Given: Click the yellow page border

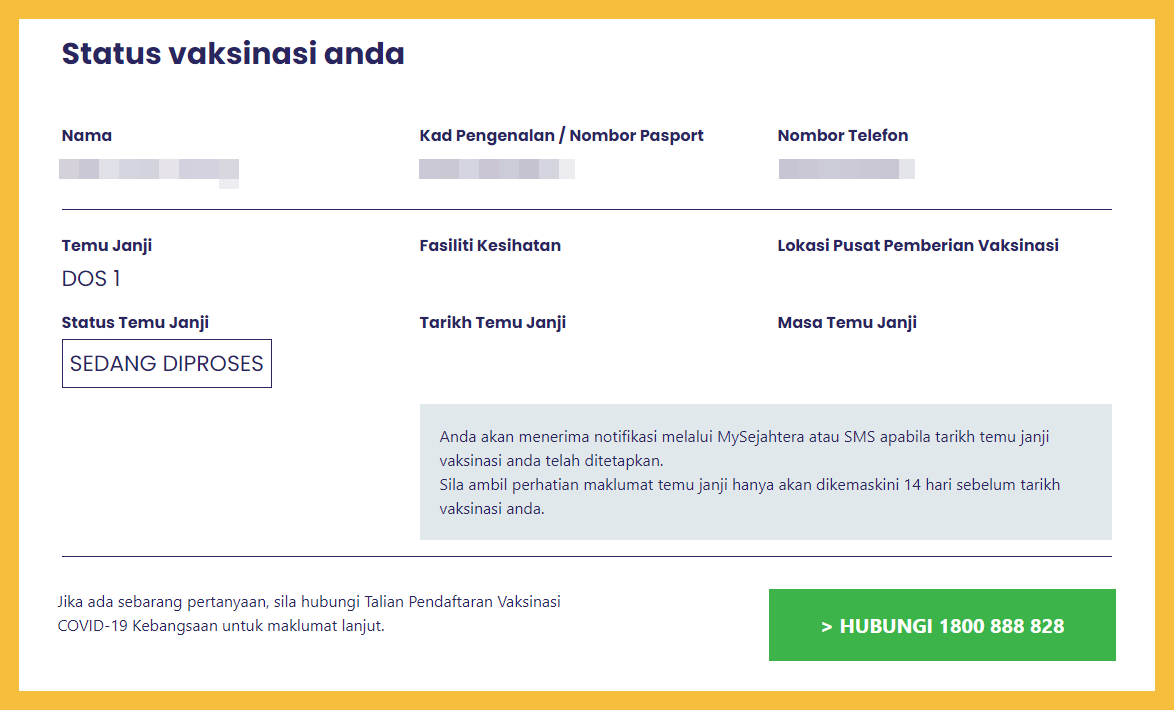Looking at the screenshot, I should [x=8, y=355].
